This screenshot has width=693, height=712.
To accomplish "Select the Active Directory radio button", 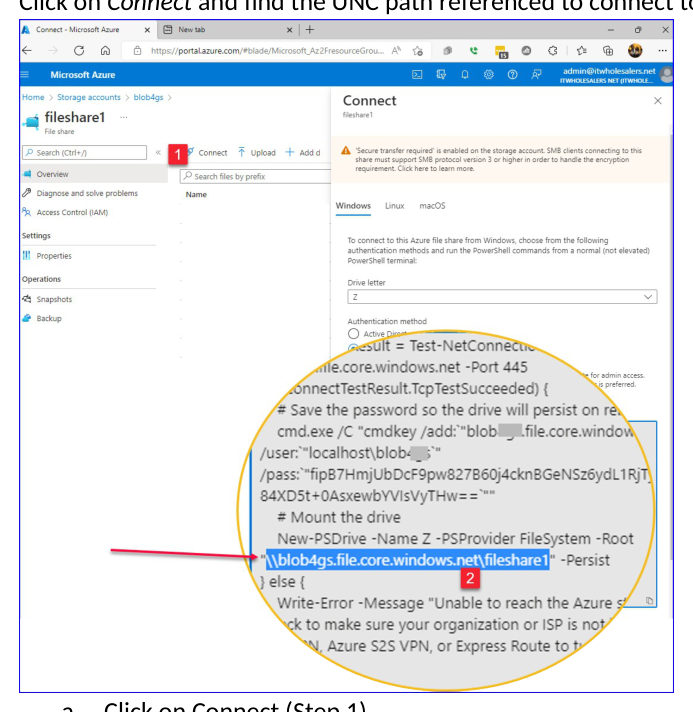I will (x=353, y=334).
